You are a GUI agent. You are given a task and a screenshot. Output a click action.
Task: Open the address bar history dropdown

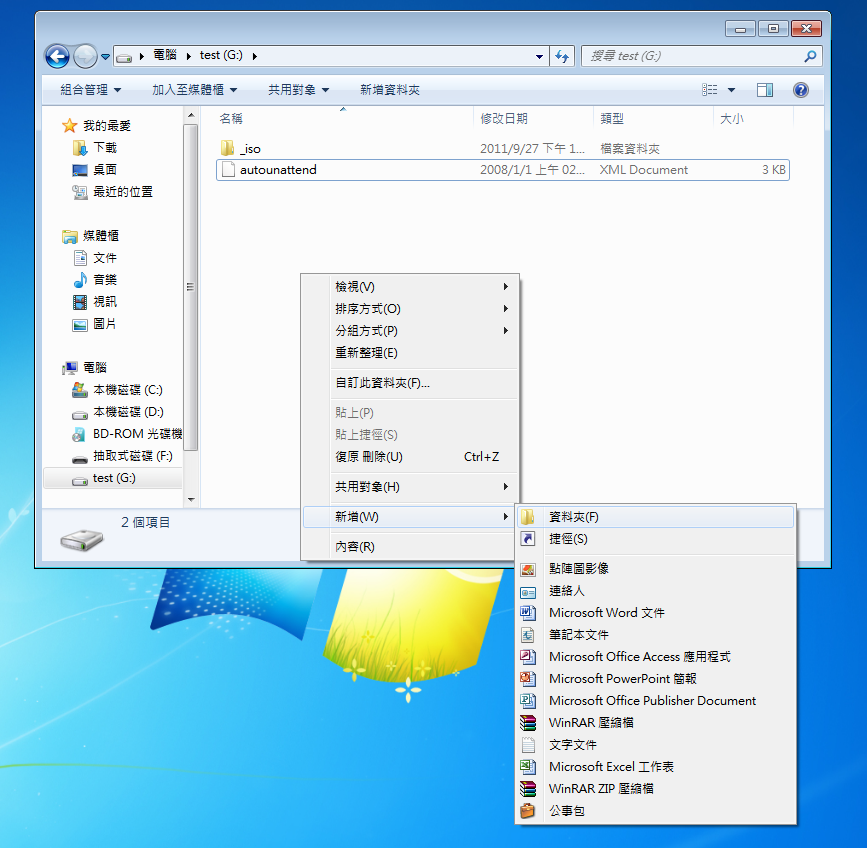(x=539, y=56)
